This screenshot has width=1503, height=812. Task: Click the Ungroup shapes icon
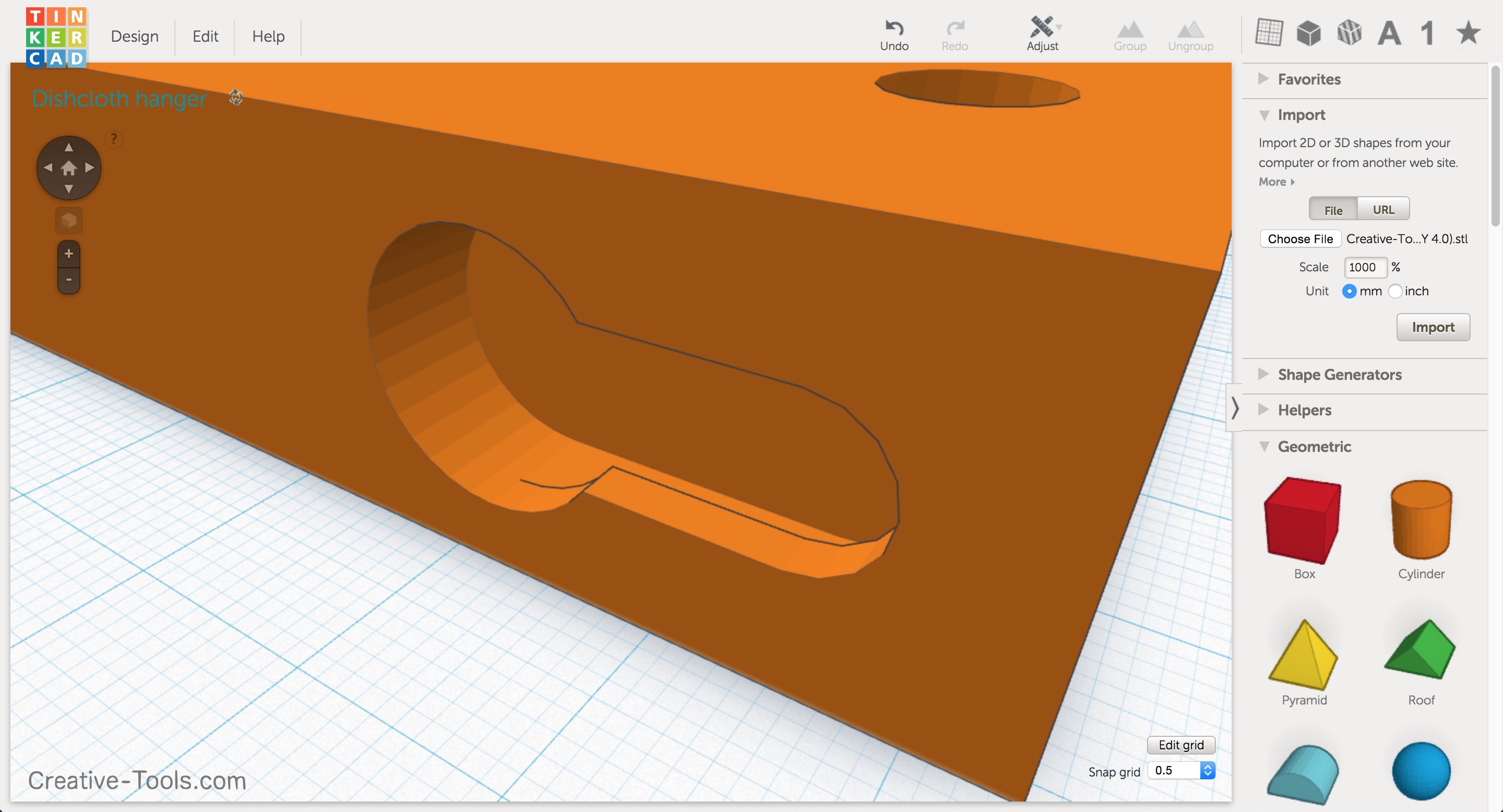pyautogui.click(x=1190, y=36)
